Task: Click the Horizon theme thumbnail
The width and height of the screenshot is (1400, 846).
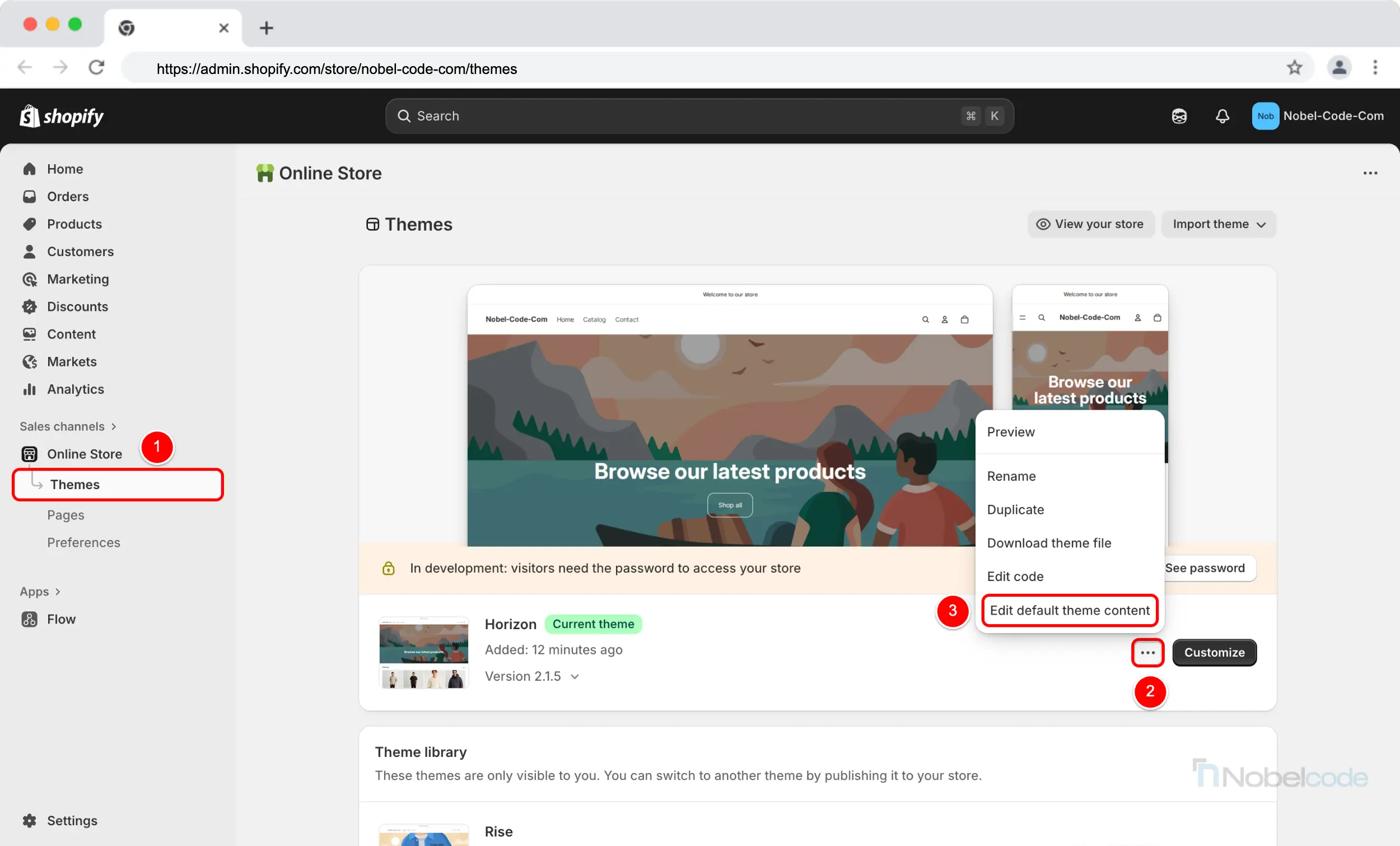Action: 424,652
